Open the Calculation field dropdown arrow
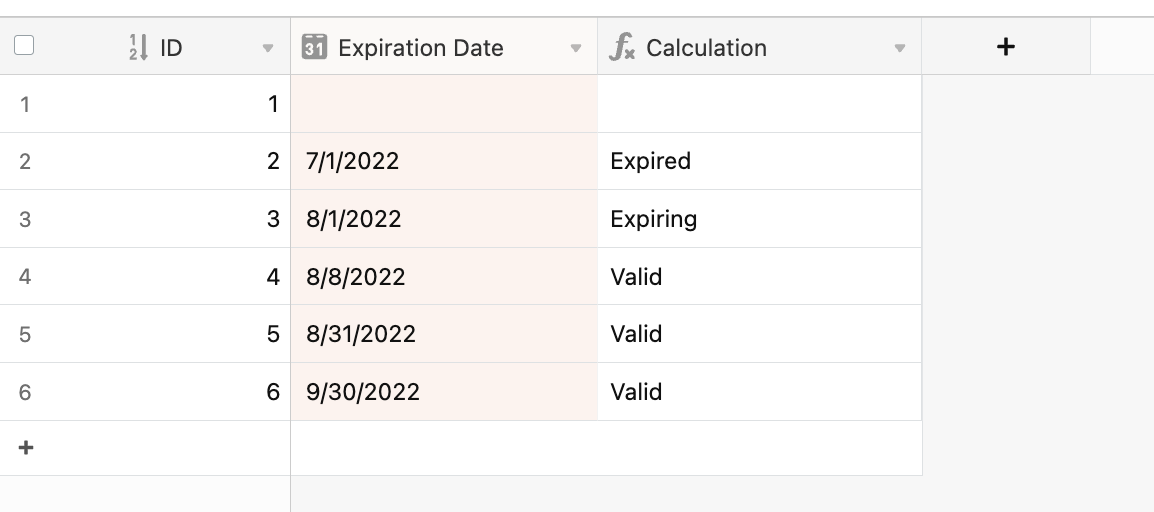 (899, 49)
